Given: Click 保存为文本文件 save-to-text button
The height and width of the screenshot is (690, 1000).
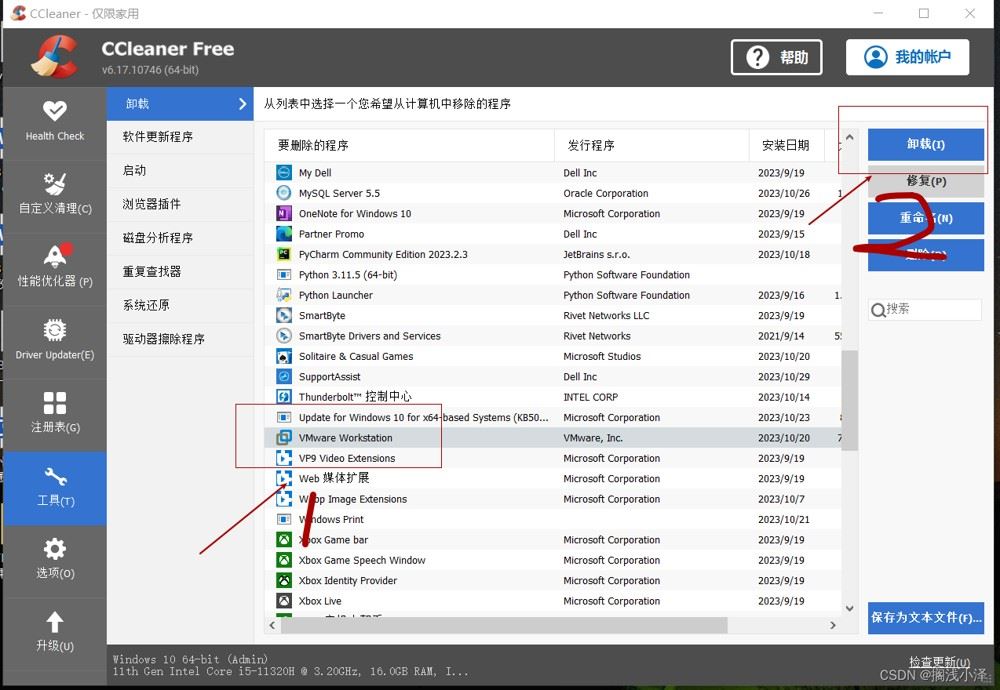Looking at the screenshot, I should click(925, 617).
